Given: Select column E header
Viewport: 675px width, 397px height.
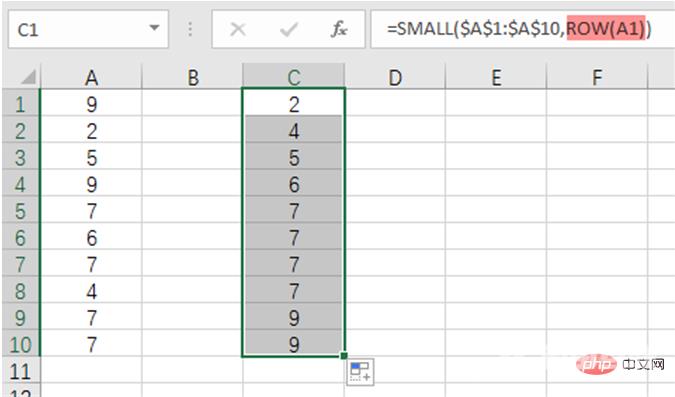Looking at the screenshot, I should click(x=496, y=77).
